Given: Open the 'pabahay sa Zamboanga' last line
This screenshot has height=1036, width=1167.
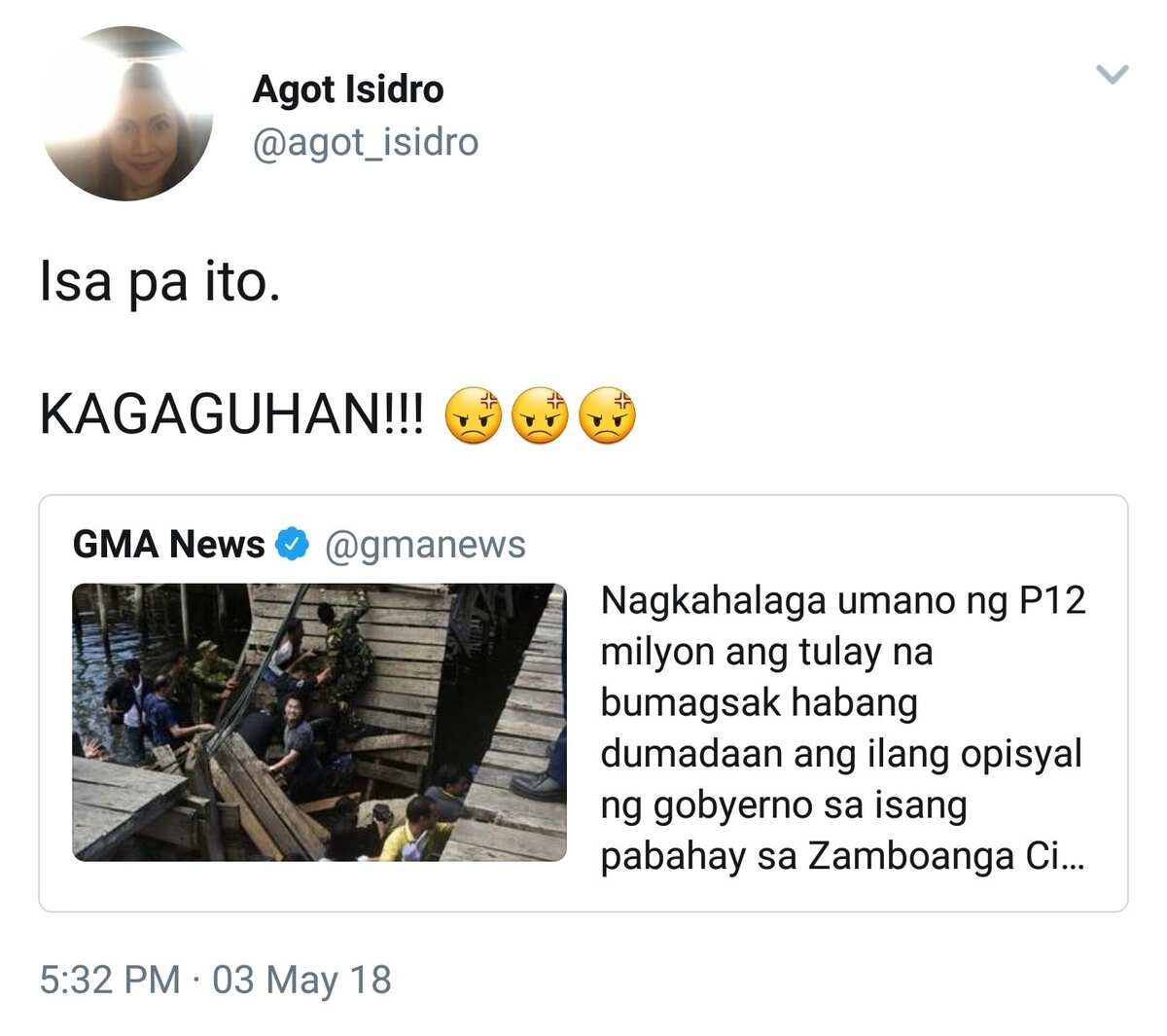Looking at the screenshot, I should (842, 857).
